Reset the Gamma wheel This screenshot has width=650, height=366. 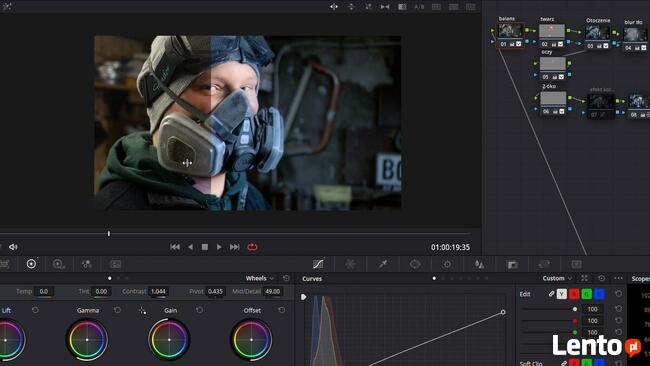pyautogui.click(x=117, y=310)
